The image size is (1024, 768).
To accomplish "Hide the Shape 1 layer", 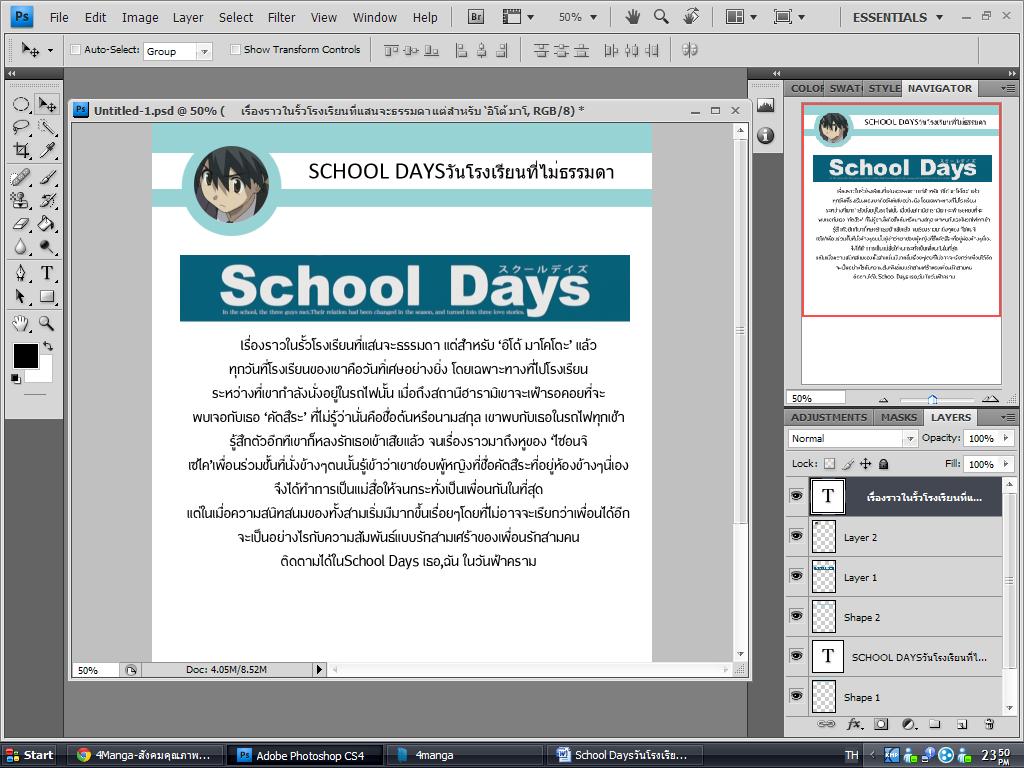I will 797,696.
